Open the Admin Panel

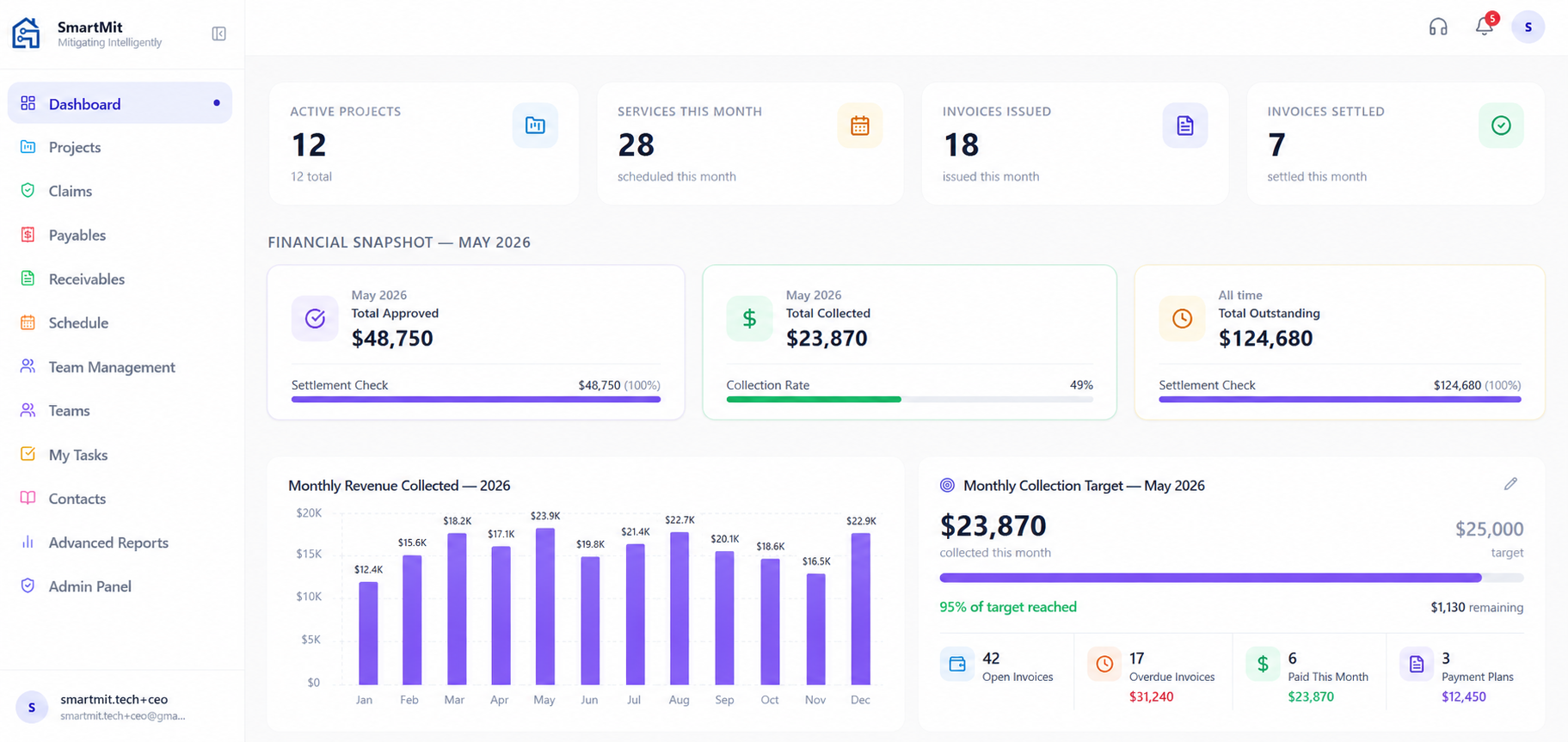pyautogui.click(x=120, y=586)
